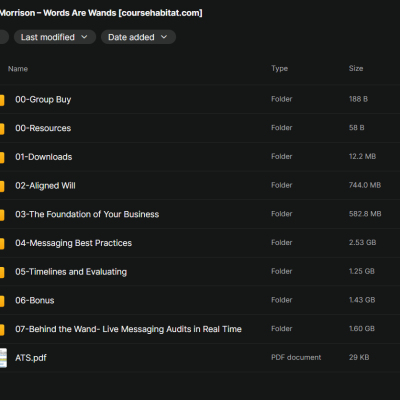The width and height of the screenshot is (400, 400).
Task: Select the 1.60 GB size row entry
Action: [362, 329]
